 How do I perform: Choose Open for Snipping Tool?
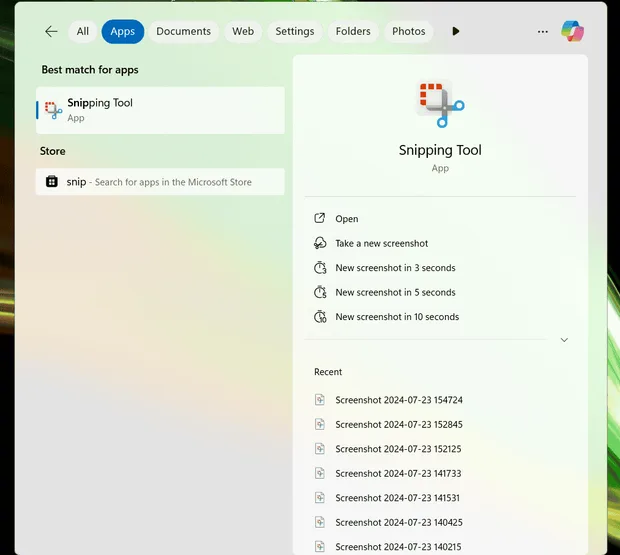[x=347, y=219]
